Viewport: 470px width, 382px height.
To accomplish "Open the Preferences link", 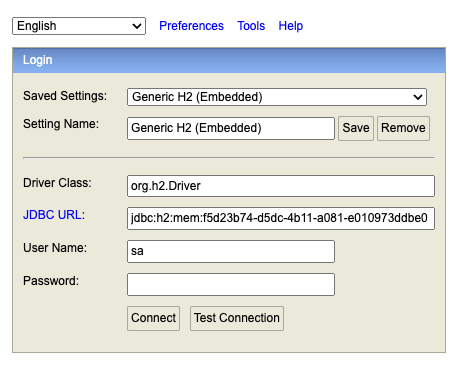I will click(191, 26).
